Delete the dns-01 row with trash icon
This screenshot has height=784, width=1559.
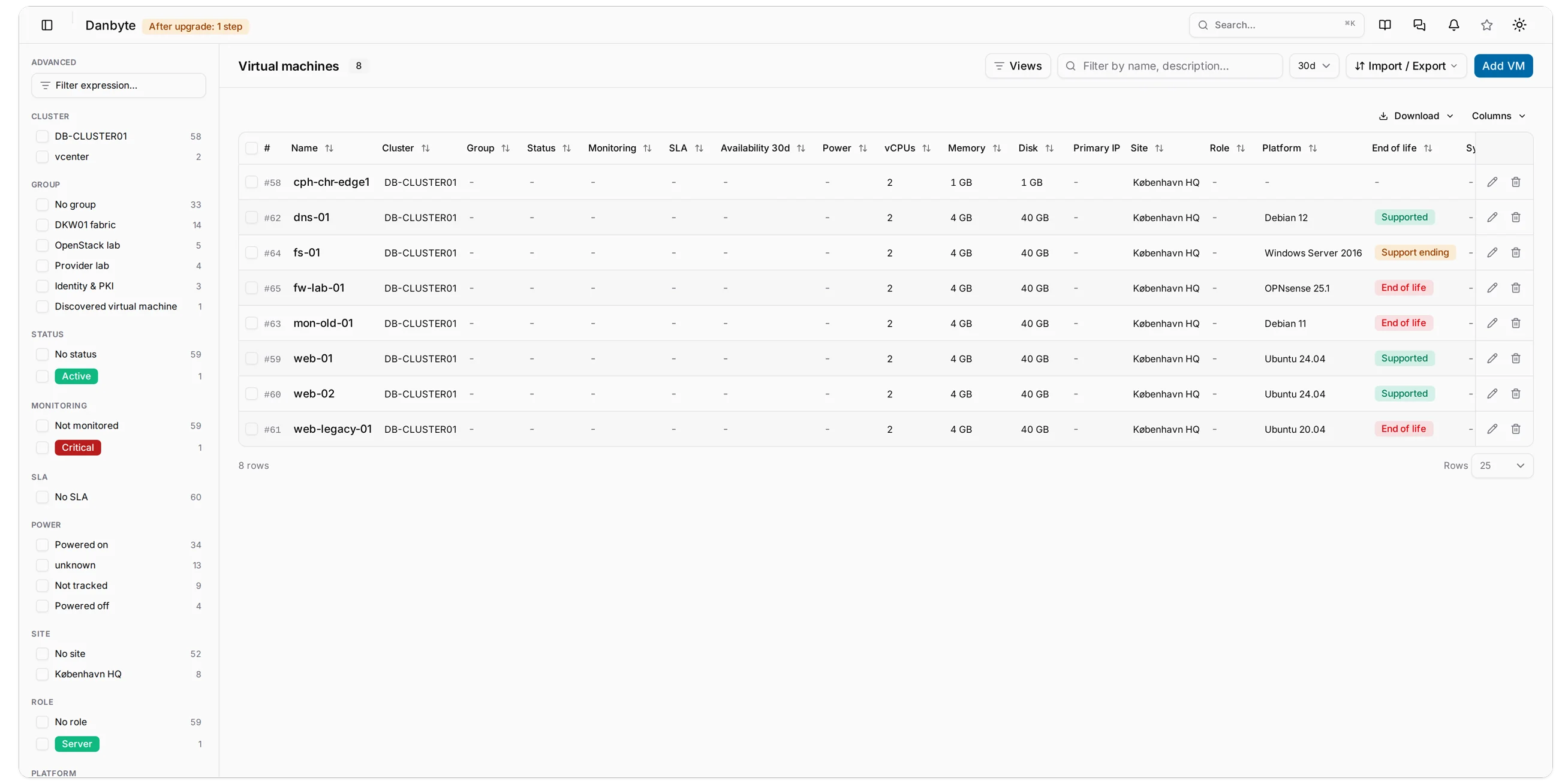click(1515, 217)
